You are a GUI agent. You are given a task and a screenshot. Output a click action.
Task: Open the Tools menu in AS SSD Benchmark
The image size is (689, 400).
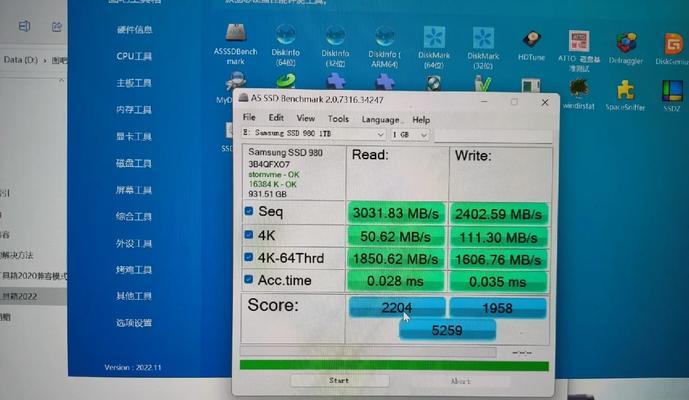(338, 119)
